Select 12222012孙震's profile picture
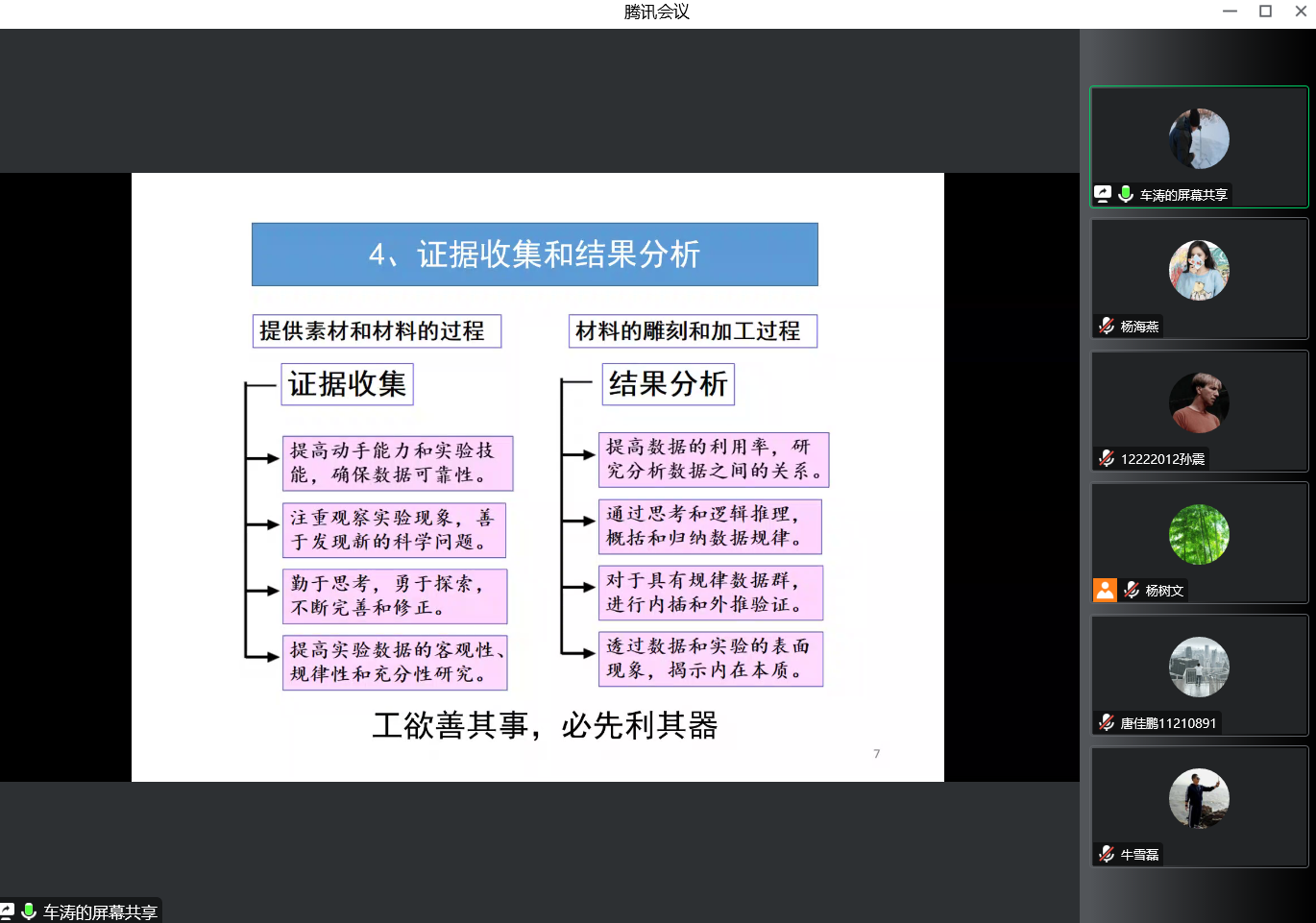Image resolution: width=1316 pixels, height=923 pixels. tap(1198, 402)
